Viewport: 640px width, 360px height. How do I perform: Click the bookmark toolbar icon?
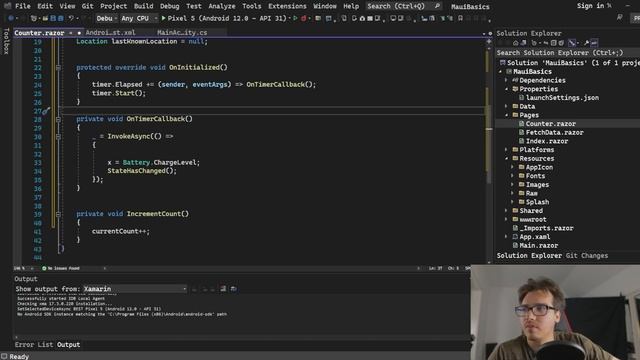(x=460, y=18)
